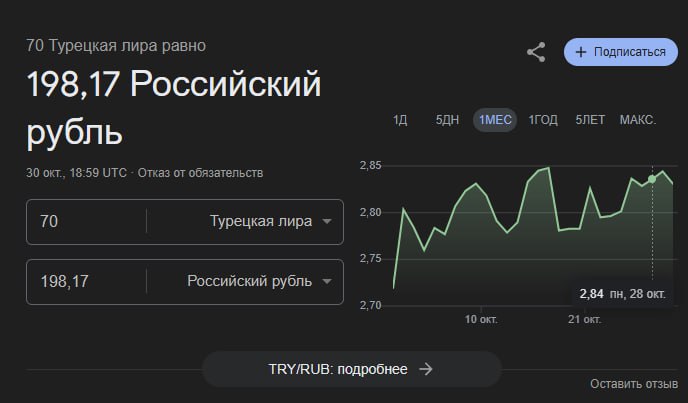Image resolution: width=688 pixels, height=403 pixels.
Task: Show the МАКС. chart range
Action: 638,120
